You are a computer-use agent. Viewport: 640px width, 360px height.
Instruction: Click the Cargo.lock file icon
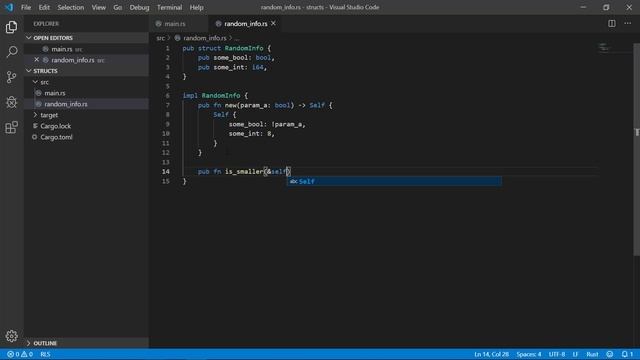coord(35,126)
